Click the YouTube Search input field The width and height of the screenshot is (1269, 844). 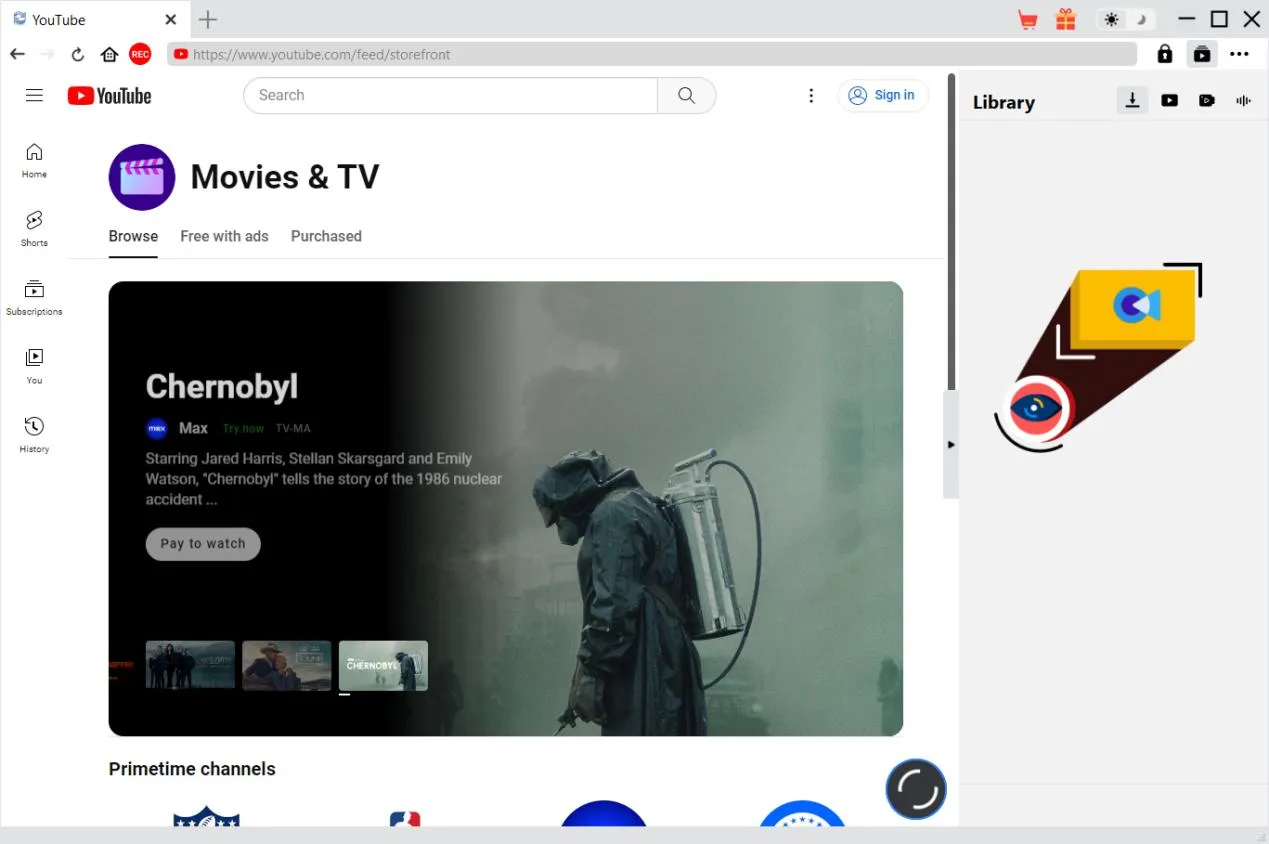point(450,95)
